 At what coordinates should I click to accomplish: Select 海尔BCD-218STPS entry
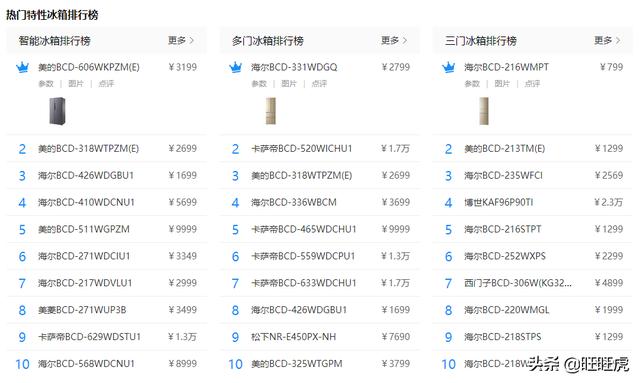(x=503, y=337)
